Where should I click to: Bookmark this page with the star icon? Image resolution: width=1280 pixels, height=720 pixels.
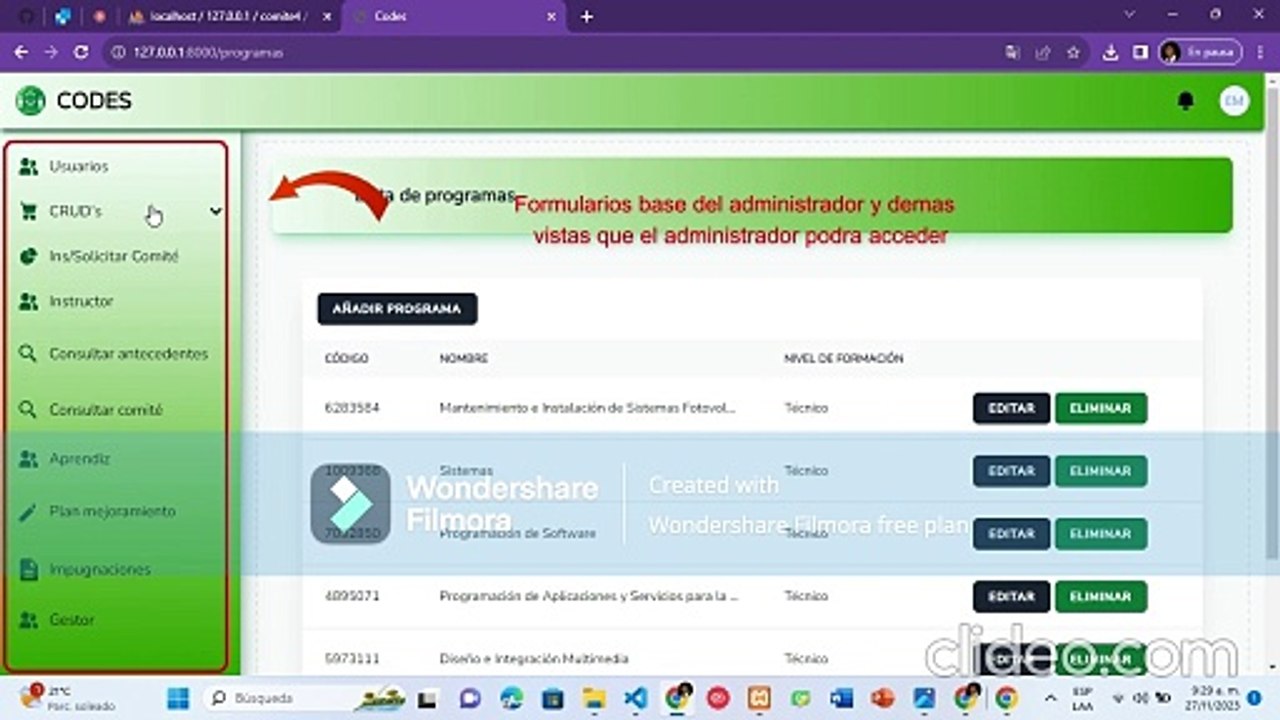[1074, 52]
